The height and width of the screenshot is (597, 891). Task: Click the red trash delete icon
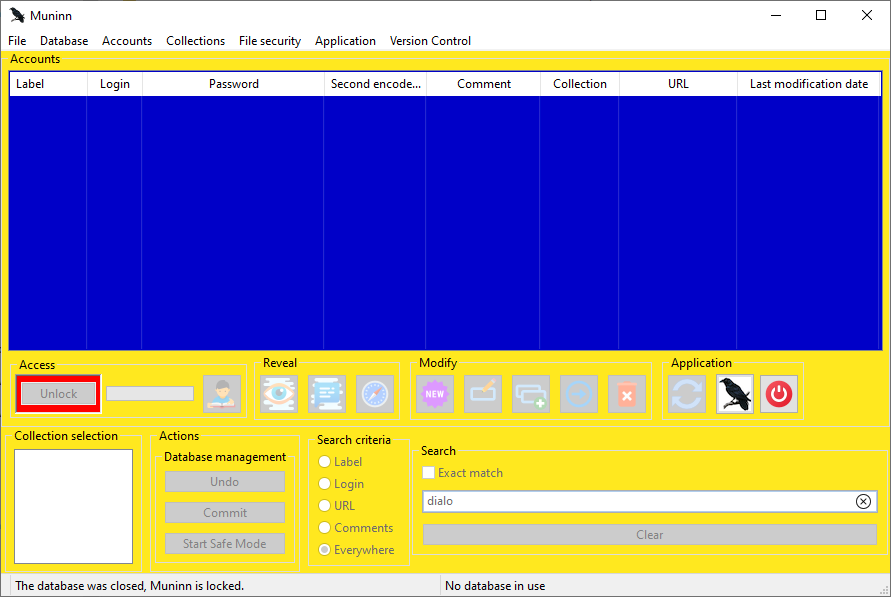coord(627,394)
